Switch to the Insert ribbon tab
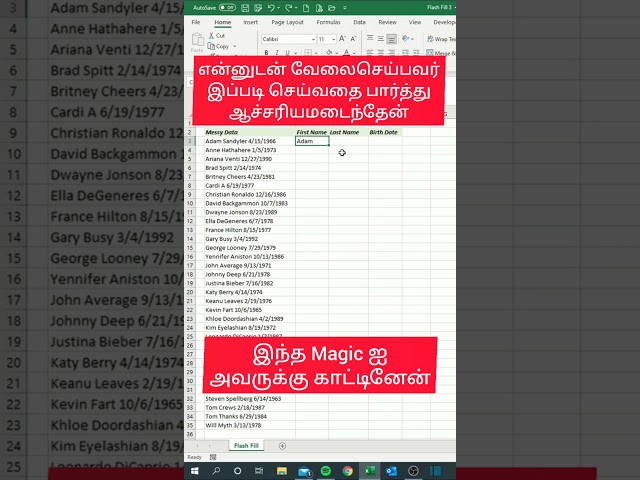 tap(251, 22)
